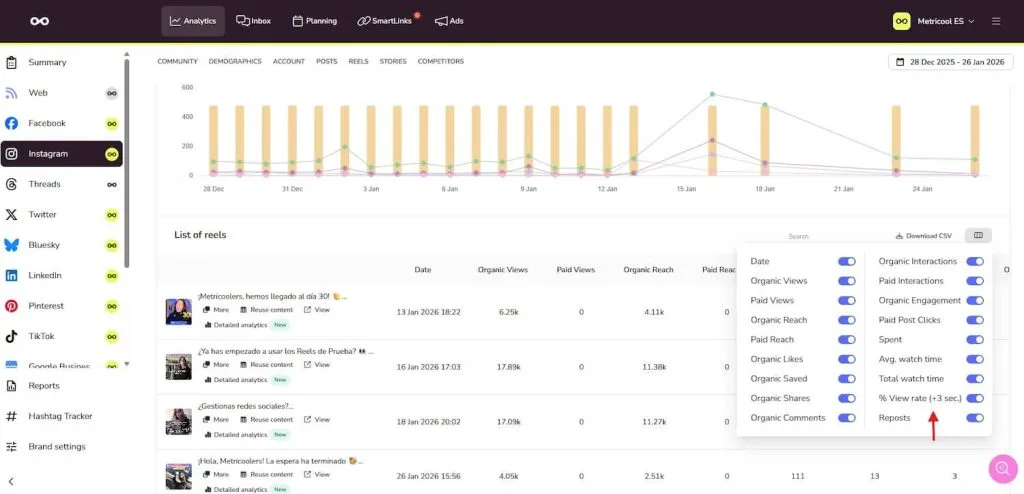1024x494 pixels.
Task: Turn off % View rate (+3 sec.) toggle
Action: pos(974,398)
